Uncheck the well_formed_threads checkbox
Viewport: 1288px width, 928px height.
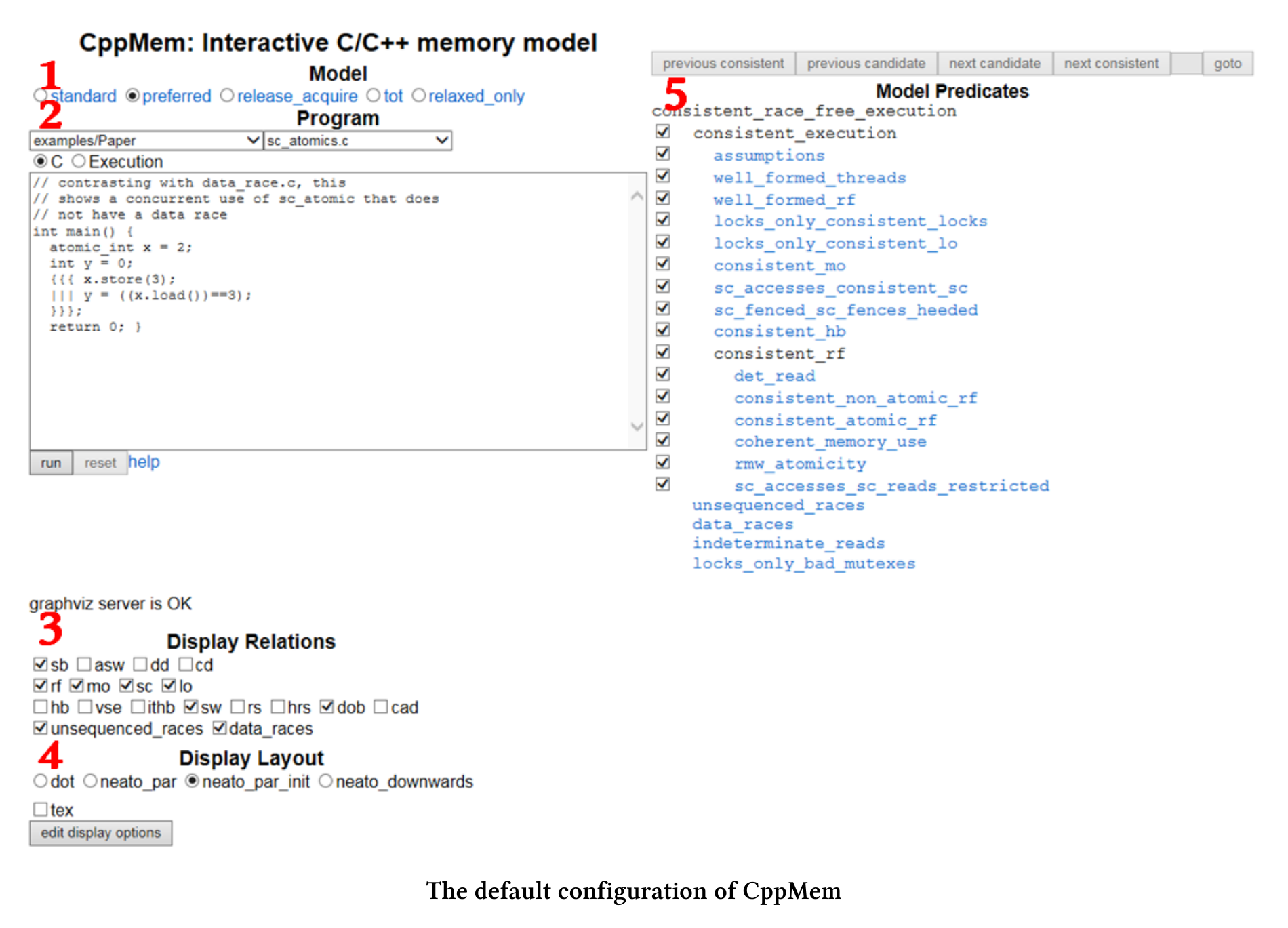click(663, 176)
